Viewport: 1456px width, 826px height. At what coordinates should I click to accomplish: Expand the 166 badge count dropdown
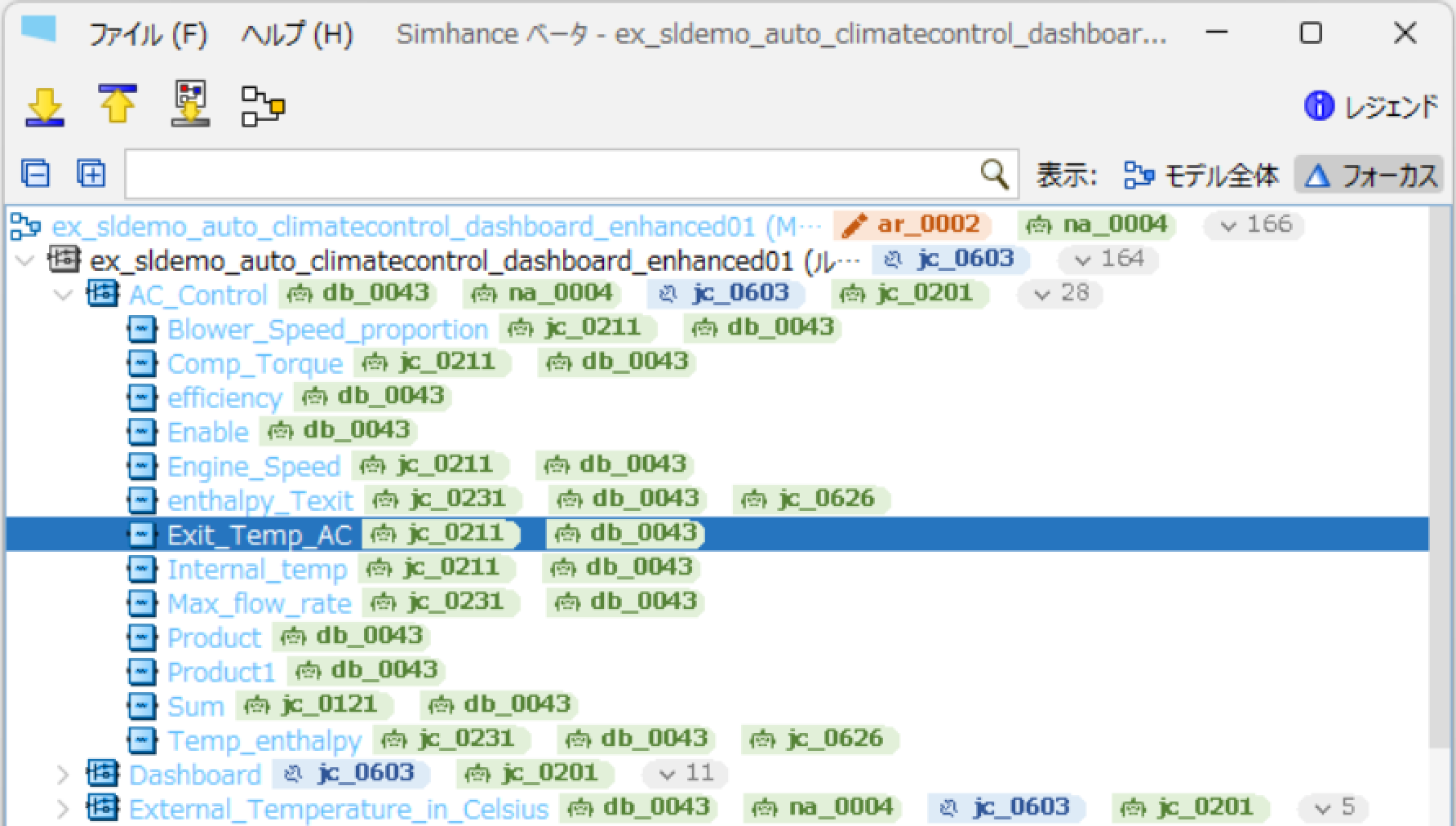[x=1254, y=224]
